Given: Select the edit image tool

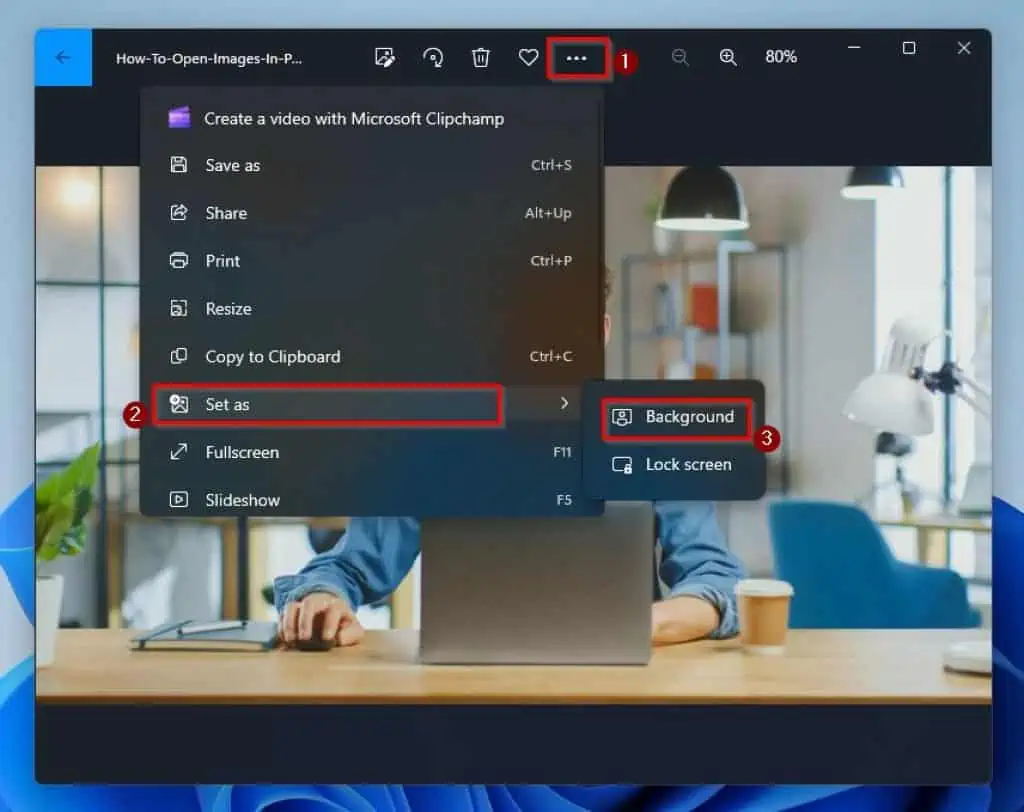Looking at the screenshot, I should (x=385, y=57).
